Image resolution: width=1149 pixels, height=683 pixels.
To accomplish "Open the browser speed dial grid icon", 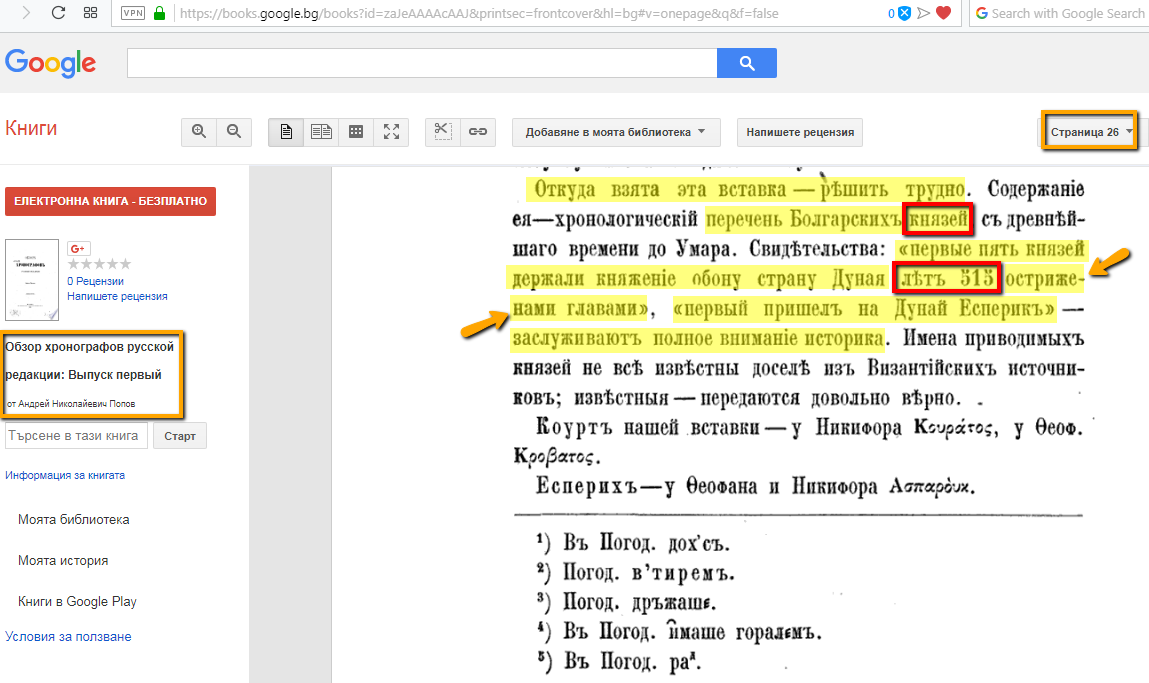I will (90, 14).
